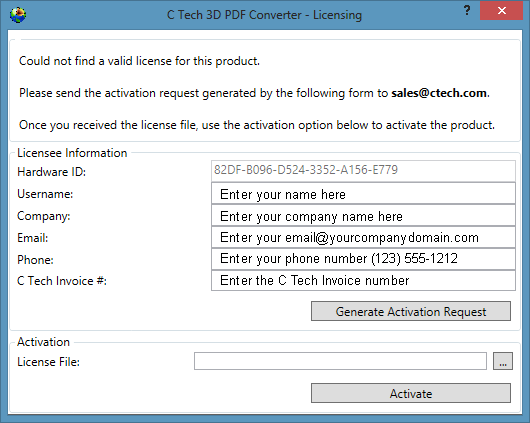Close the Licensing dialog window
The width and height of the screenshot is (530, 423).
point(501,10)
